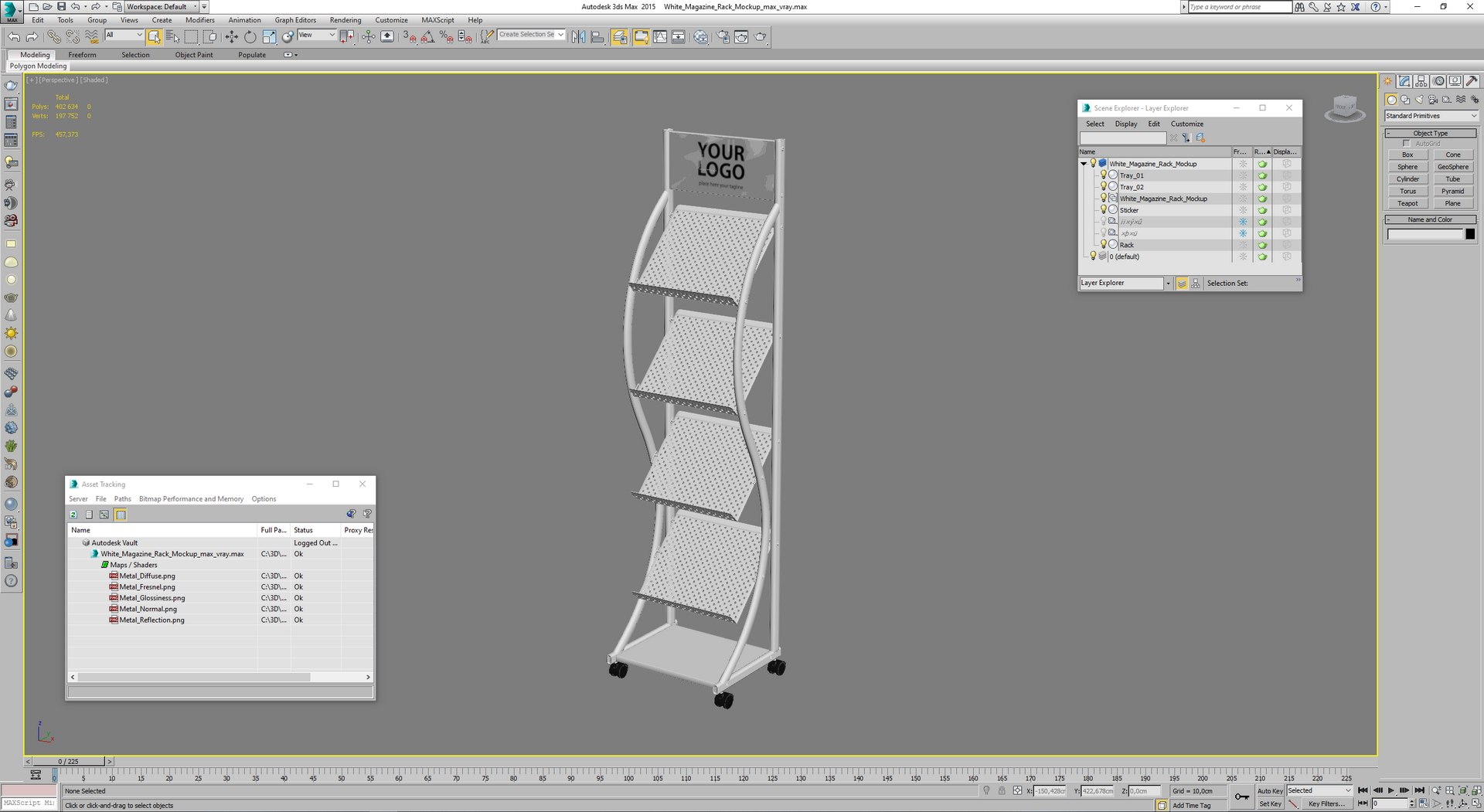Viewport: 1484px width, 812px height.
Task: Open the Material Editor icon
Action: [700, 37]
